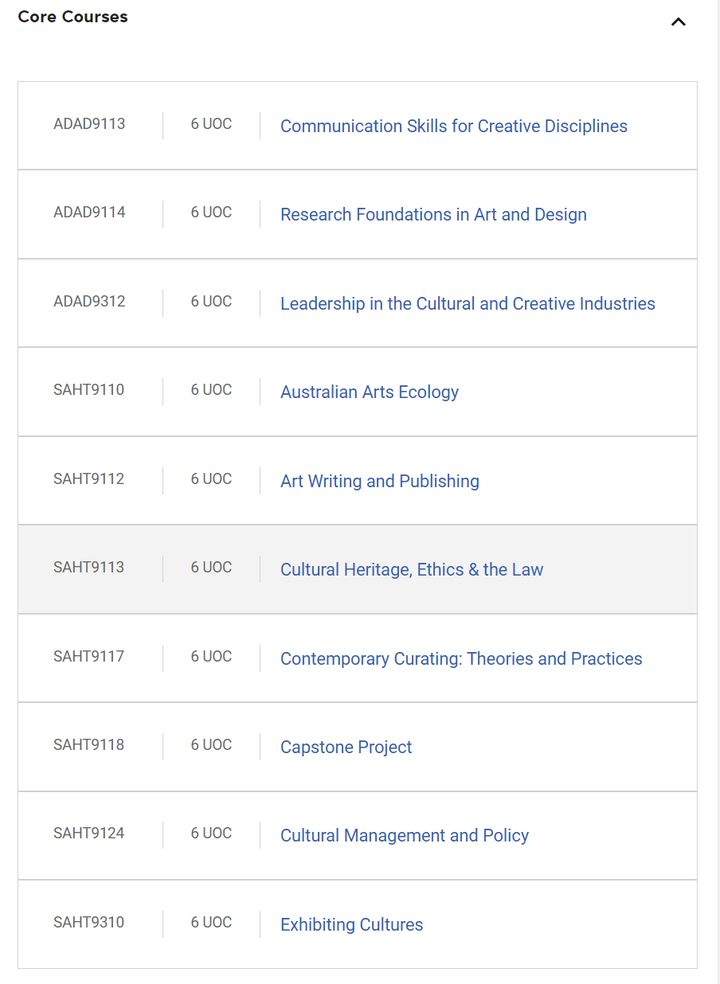Open Art Writing and Publishing course link
This screenshot has height=984, width=720.
tap(380, 481)
